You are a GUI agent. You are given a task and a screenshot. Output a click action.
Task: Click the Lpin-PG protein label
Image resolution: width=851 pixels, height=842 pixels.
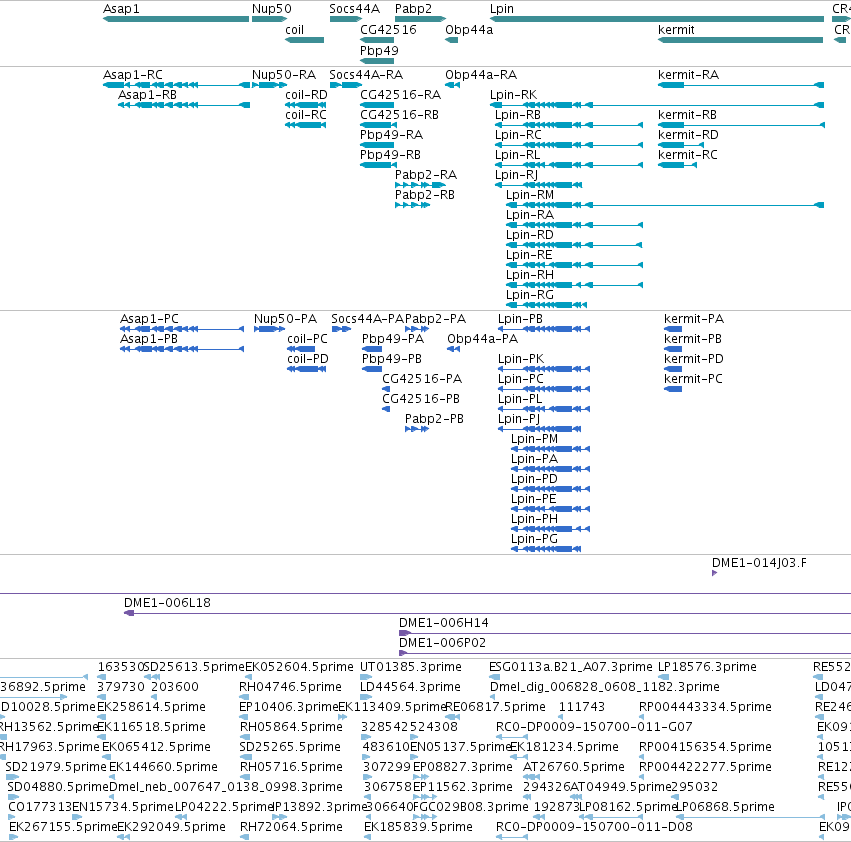534,539
